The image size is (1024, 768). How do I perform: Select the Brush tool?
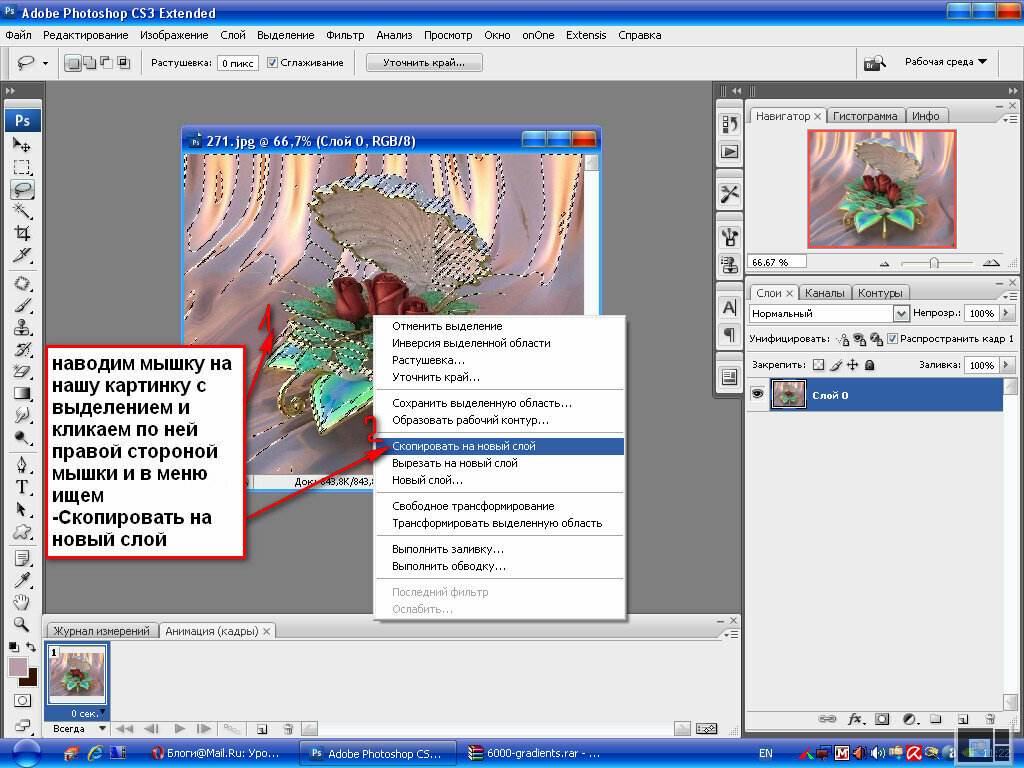coord(22,306)
